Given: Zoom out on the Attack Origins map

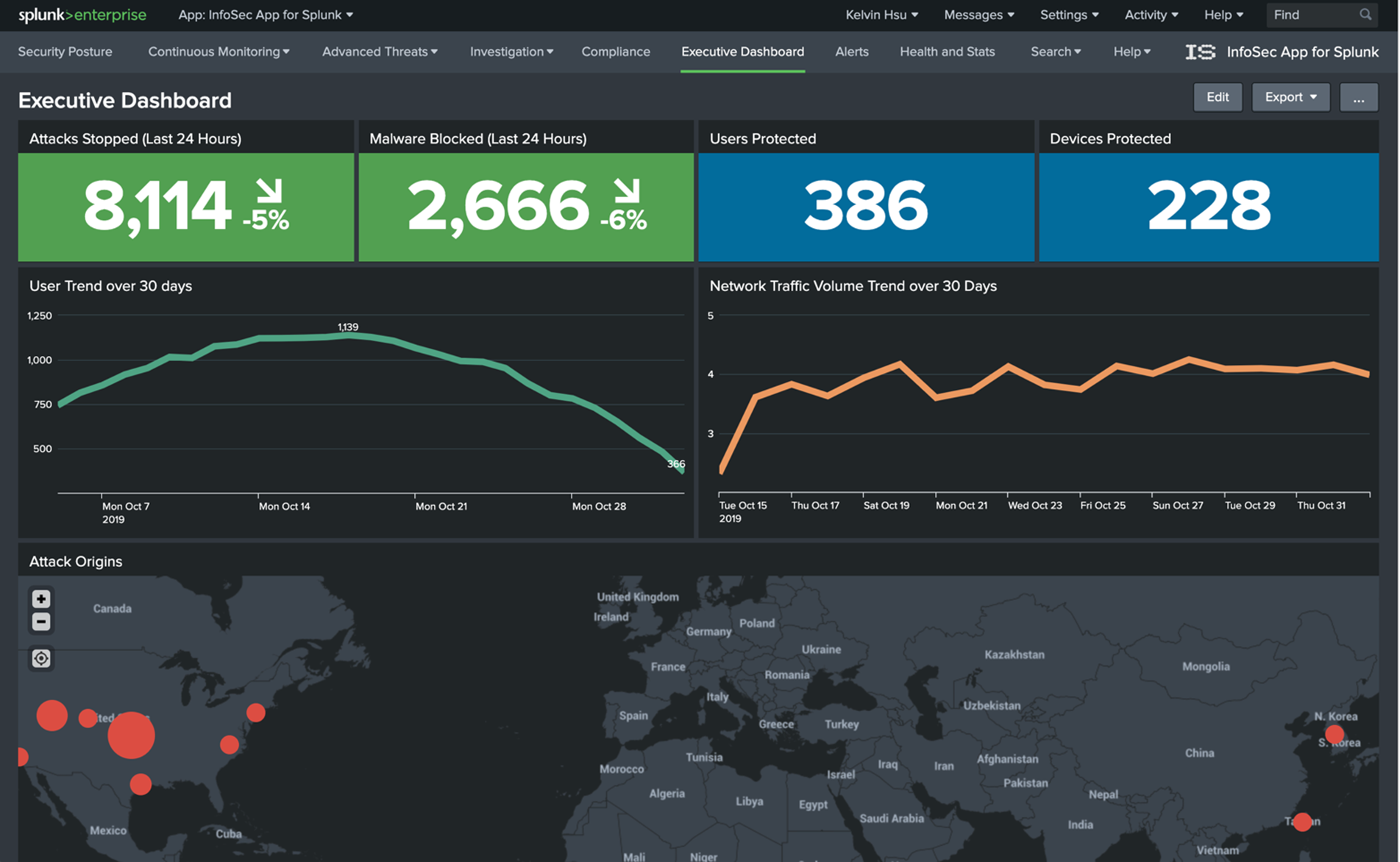Looking at the screenshot, I should point(41,621).
